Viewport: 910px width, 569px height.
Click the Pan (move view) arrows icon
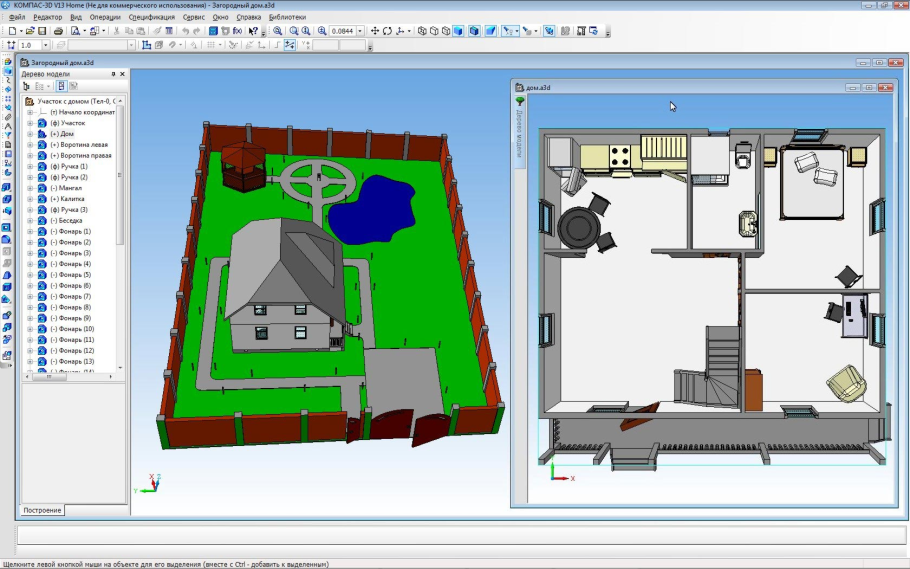[x=375, y=31]
